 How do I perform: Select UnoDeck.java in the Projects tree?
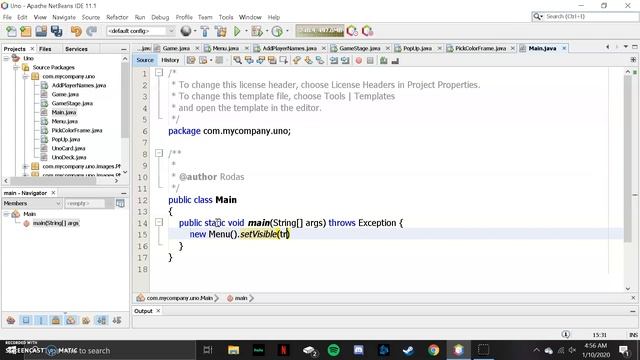(x=69, y=157)
